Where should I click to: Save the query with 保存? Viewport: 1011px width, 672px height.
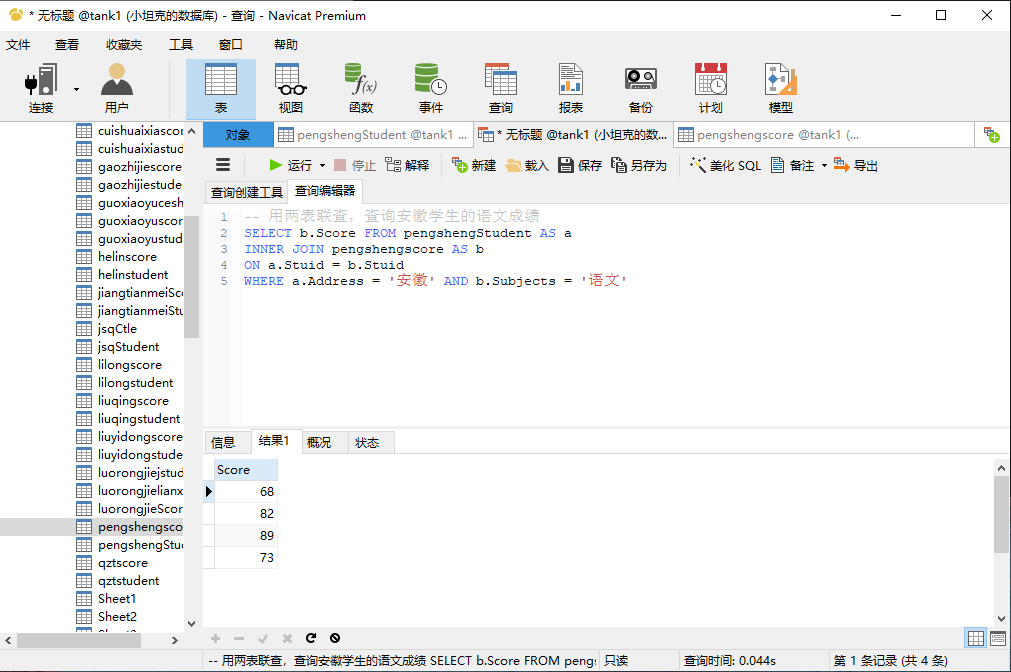[x=580, y=166]
